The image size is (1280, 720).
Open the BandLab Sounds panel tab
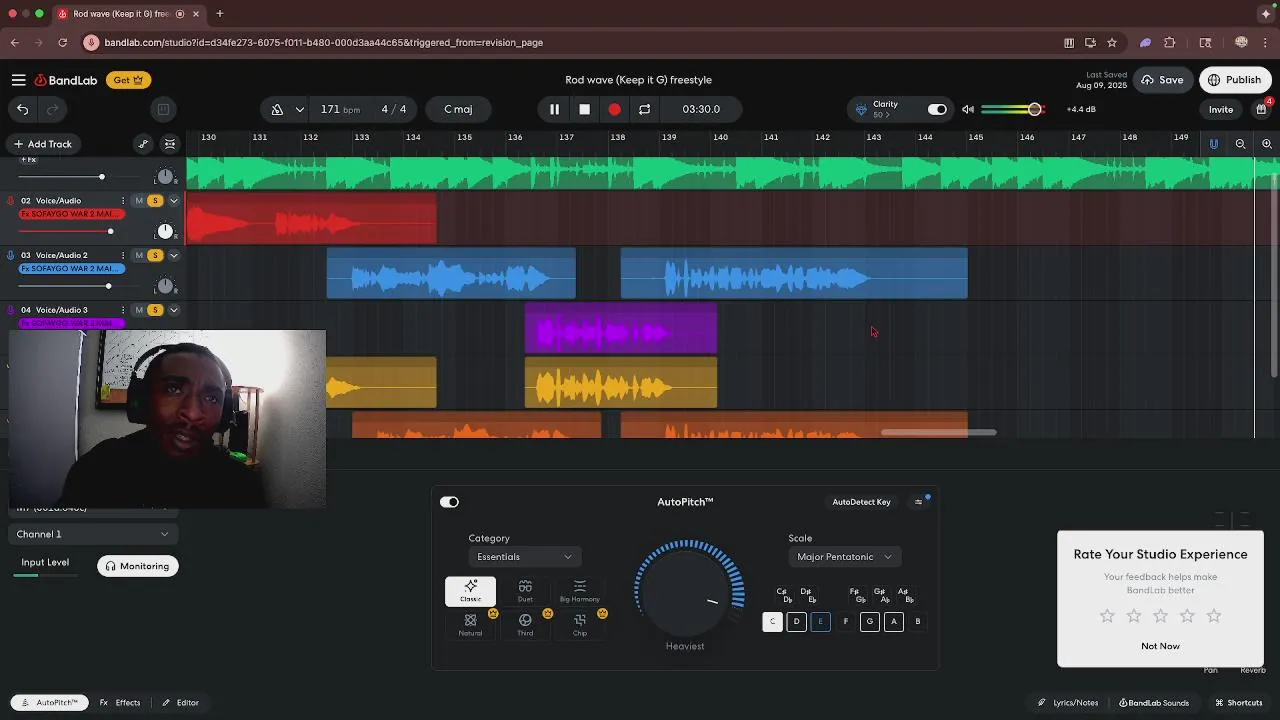pos(1154,703)
